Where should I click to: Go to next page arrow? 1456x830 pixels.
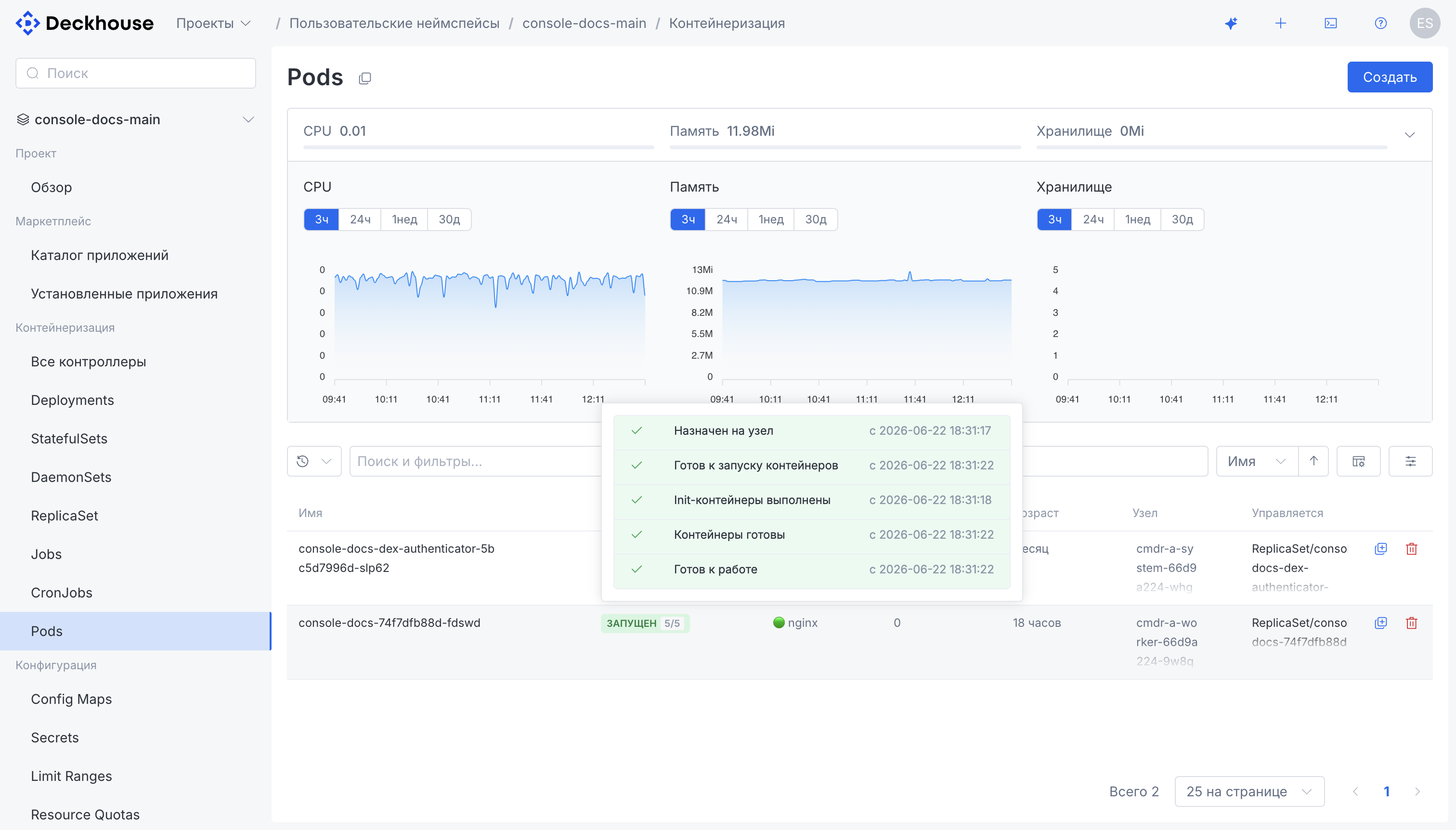[x=1417, y=791]
